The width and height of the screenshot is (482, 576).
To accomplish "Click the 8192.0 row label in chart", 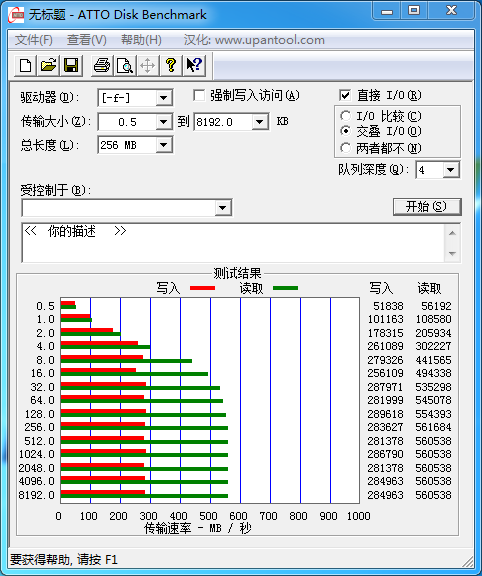I will 36,495.
